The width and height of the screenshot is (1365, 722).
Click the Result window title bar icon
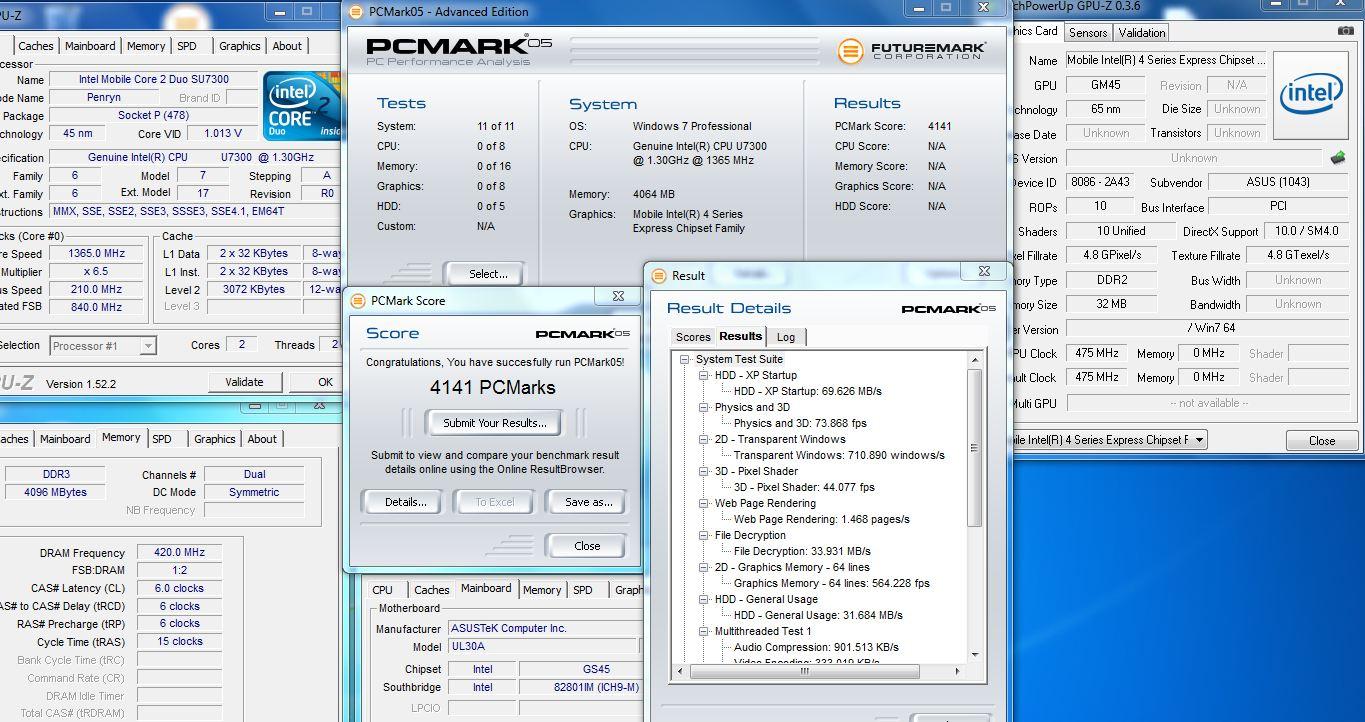(660, 275)
